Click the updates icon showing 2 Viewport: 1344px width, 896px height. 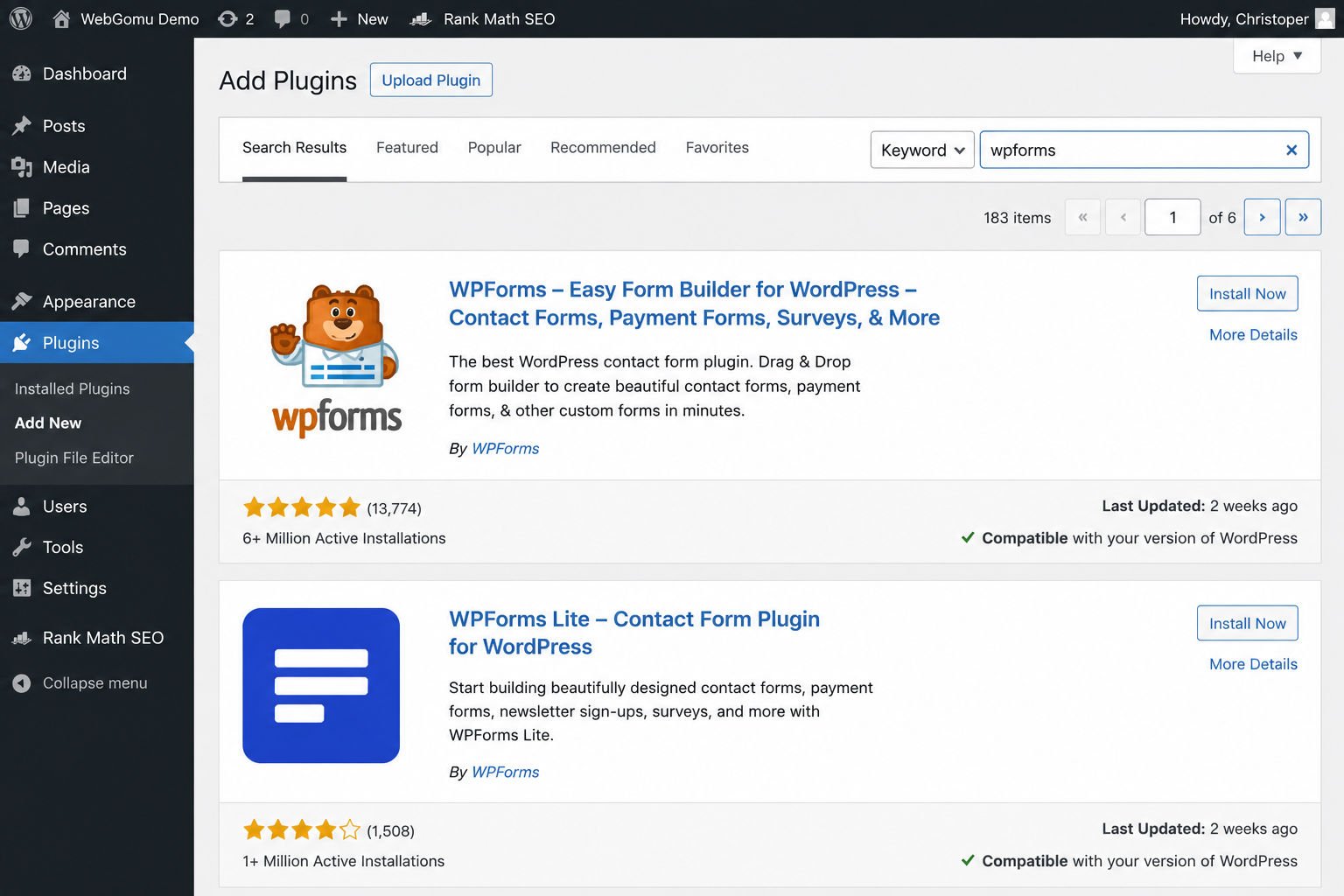(227, 18)
